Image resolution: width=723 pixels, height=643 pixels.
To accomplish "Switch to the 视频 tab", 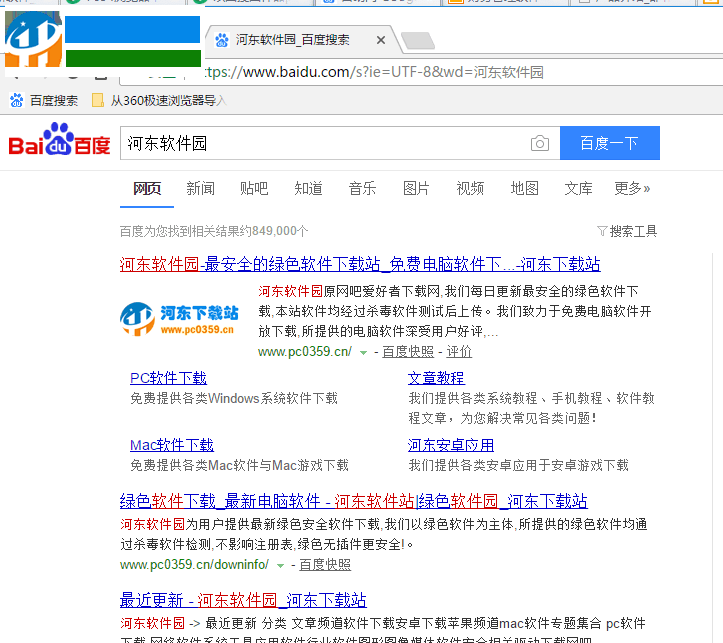I will [470, 188].
